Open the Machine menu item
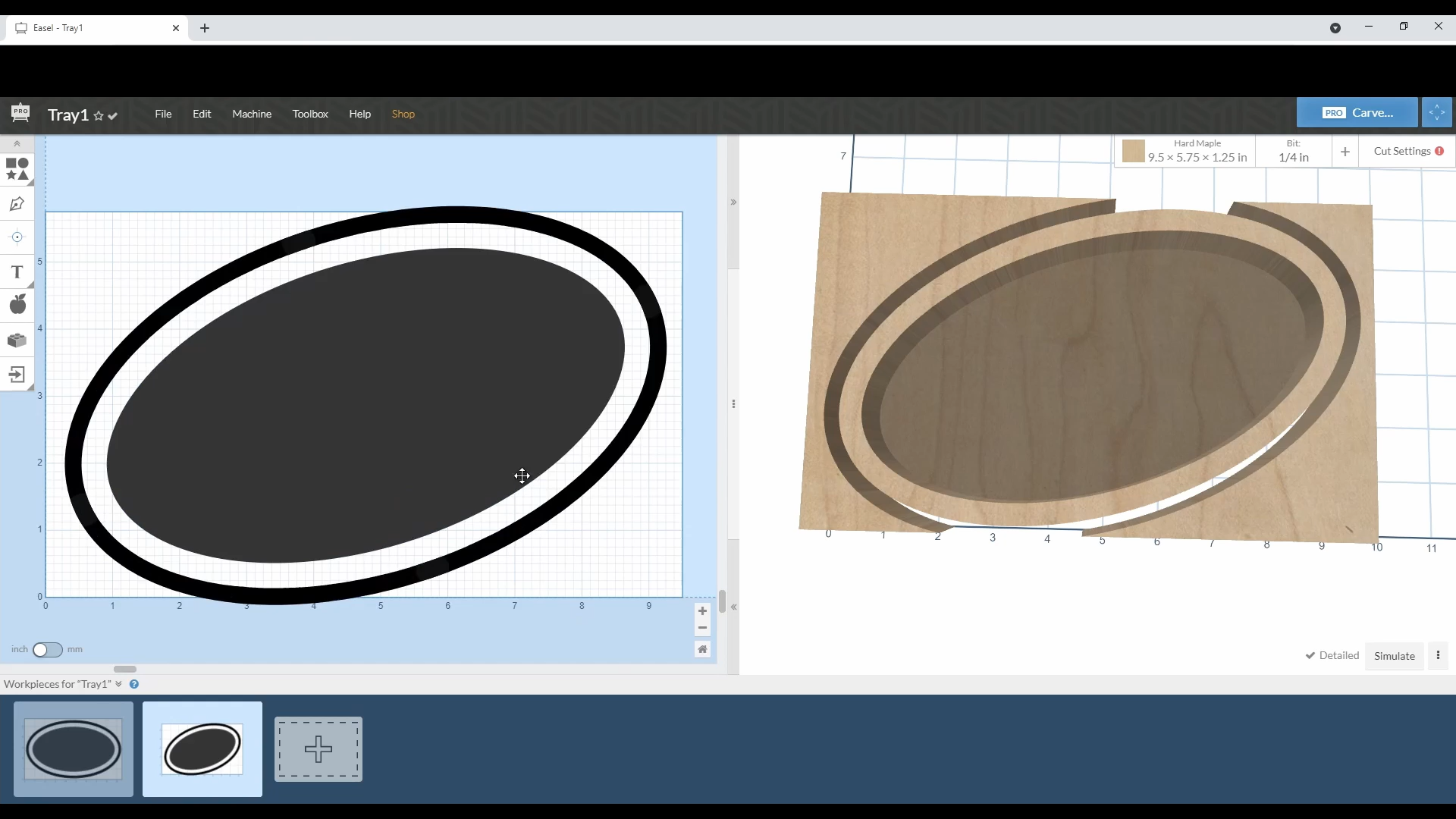Viewport: 1456px width, 819px height. coord(252,113)
